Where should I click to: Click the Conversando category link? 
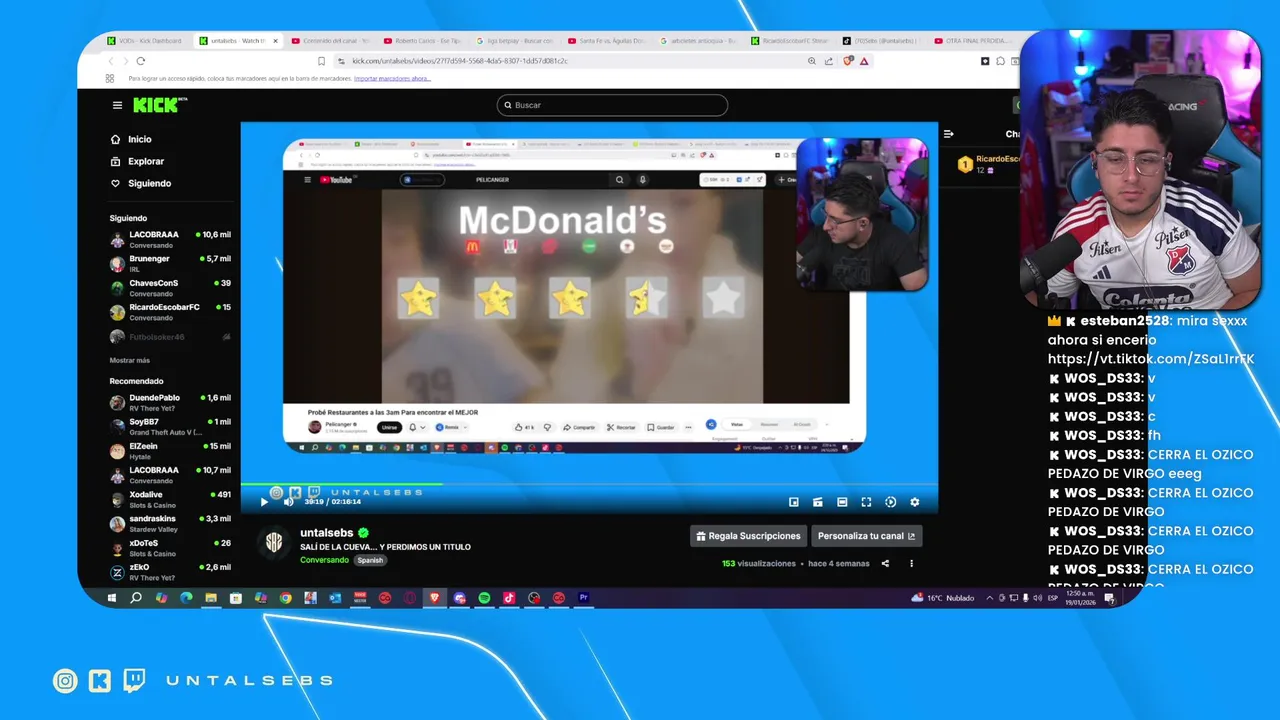click(324, 560)
